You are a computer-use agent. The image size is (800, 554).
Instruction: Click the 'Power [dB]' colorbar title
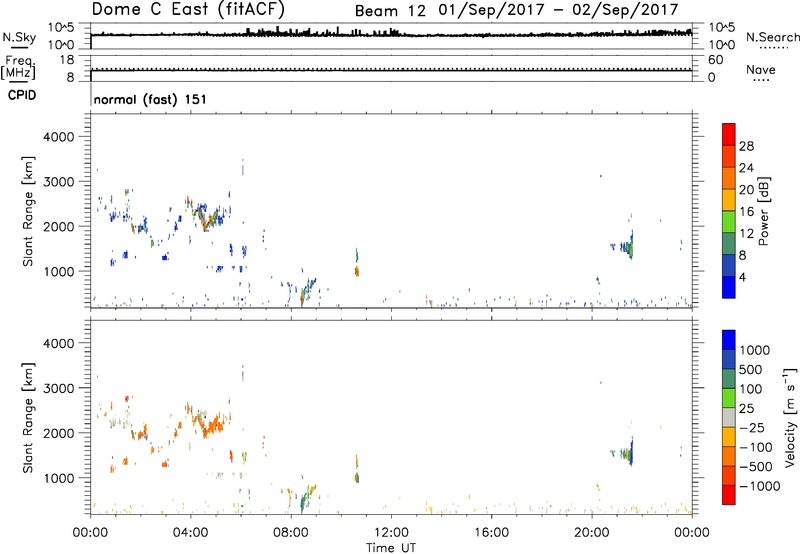point(764,211)
